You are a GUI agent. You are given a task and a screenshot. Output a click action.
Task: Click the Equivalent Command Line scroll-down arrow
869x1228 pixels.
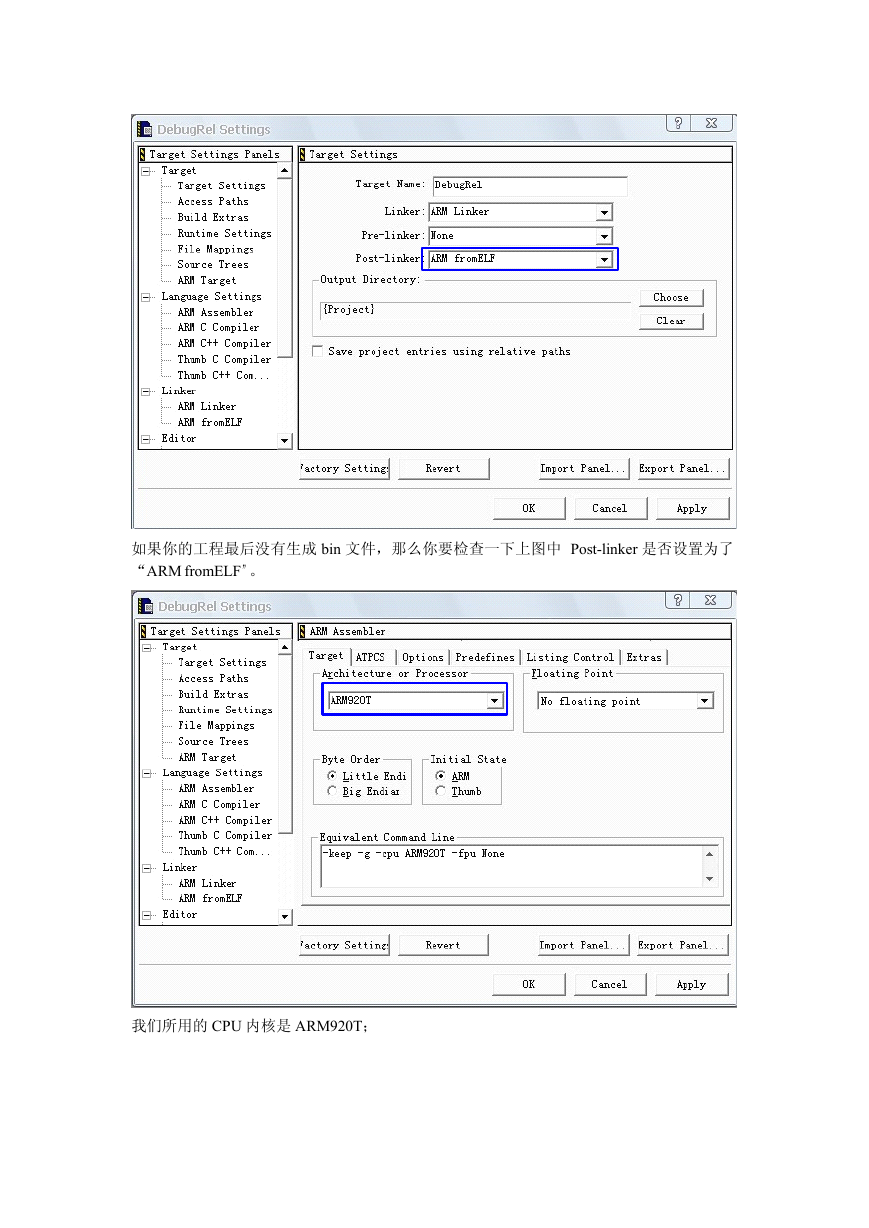[710, 879]
